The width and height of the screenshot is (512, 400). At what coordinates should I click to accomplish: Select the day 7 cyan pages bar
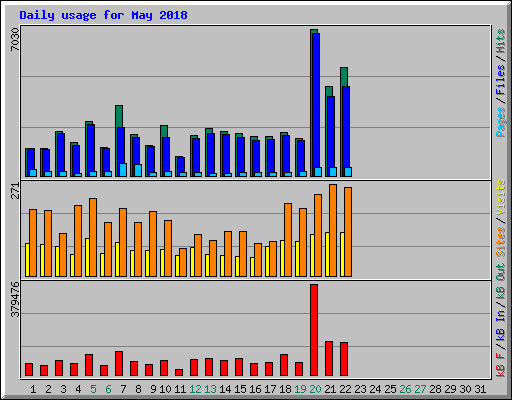pyautogui.click(x=123, y=170)
